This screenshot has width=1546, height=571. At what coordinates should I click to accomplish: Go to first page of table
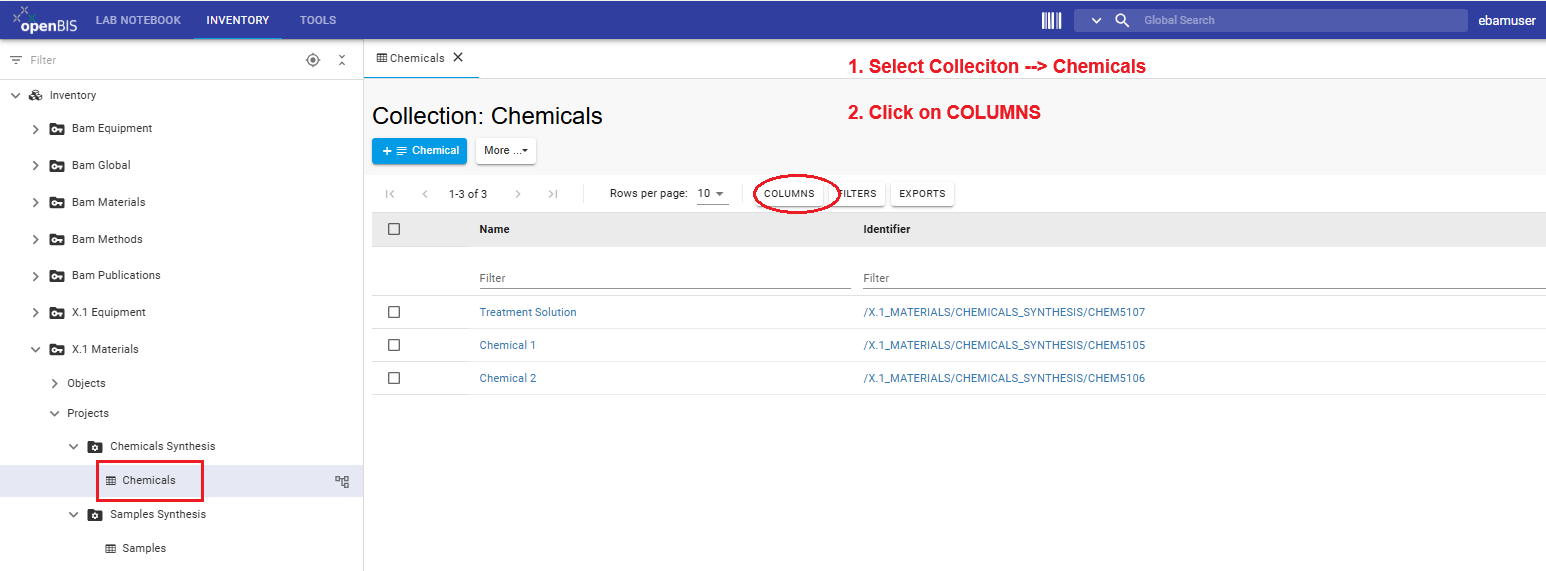click(x=390, y=194)
